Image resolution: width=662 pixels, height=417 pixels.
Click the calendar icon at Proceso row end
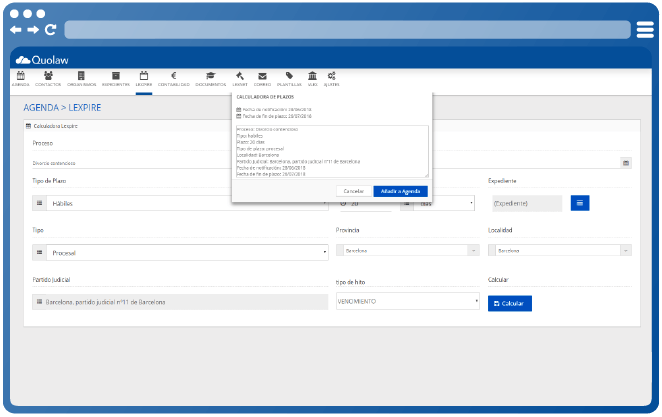(x=626, y=163)
